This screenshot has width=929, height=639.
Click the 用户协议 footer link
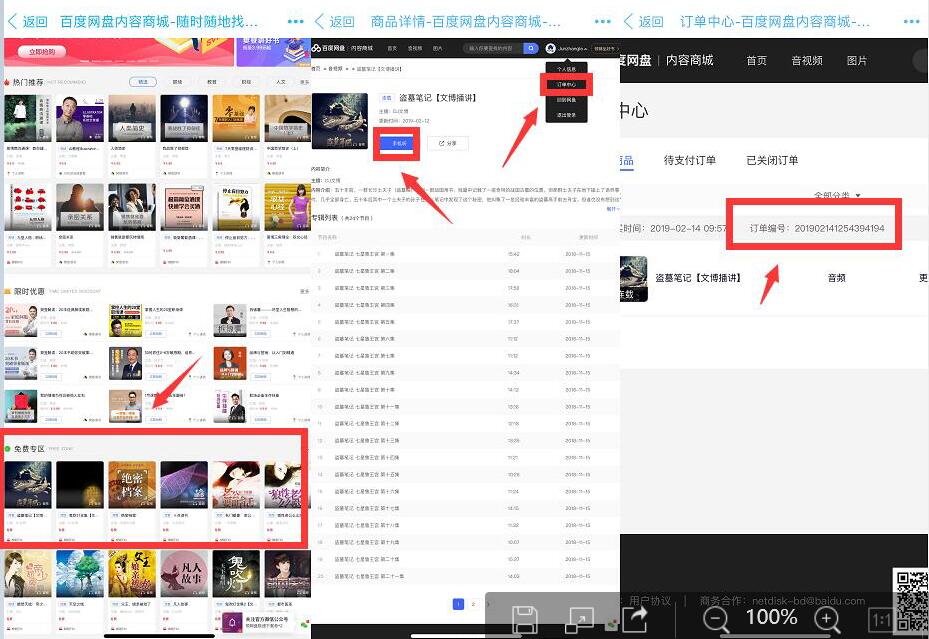click(650, 601)
